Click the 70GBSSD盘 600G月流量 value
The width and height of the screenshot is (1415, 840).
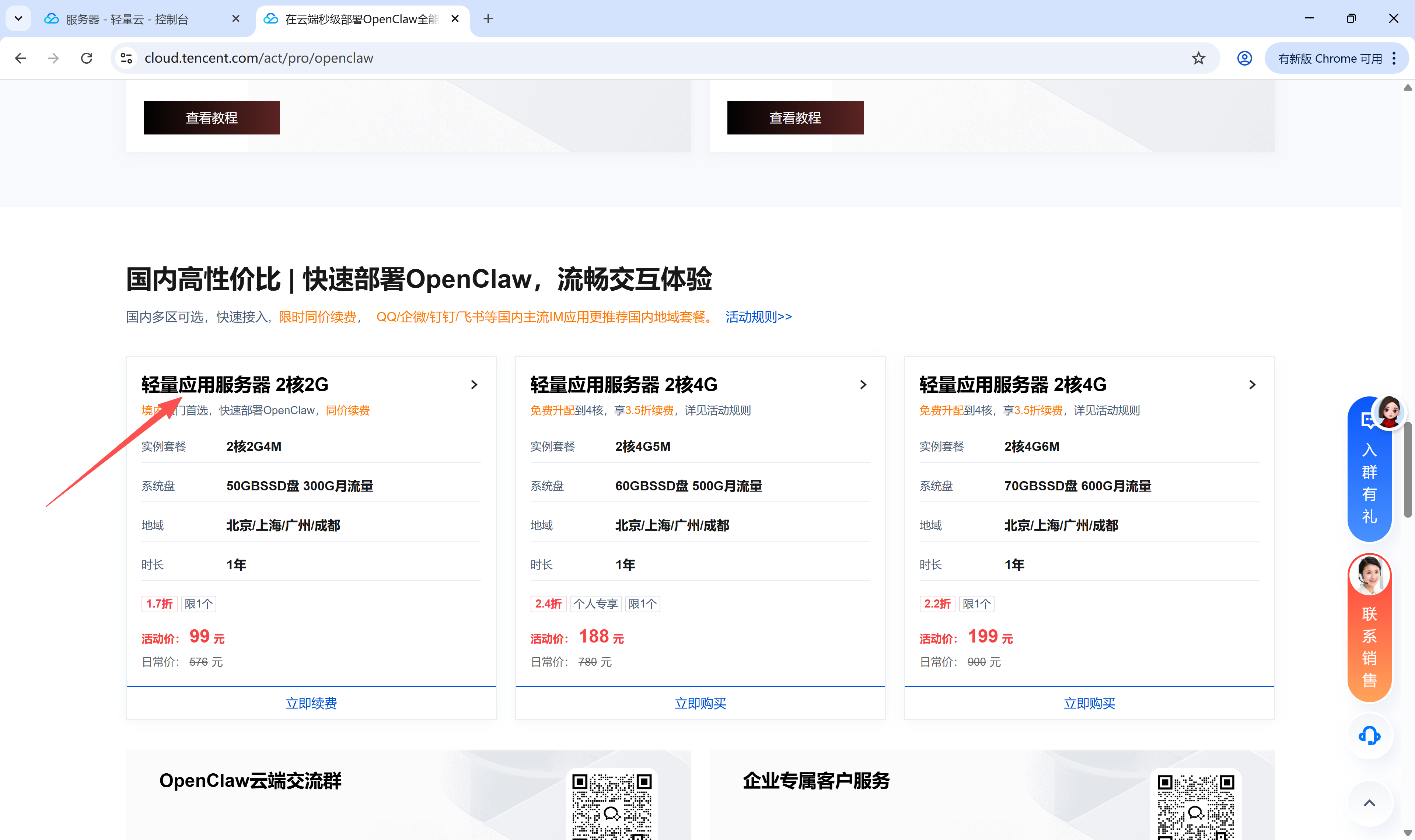click(1078, 486)
